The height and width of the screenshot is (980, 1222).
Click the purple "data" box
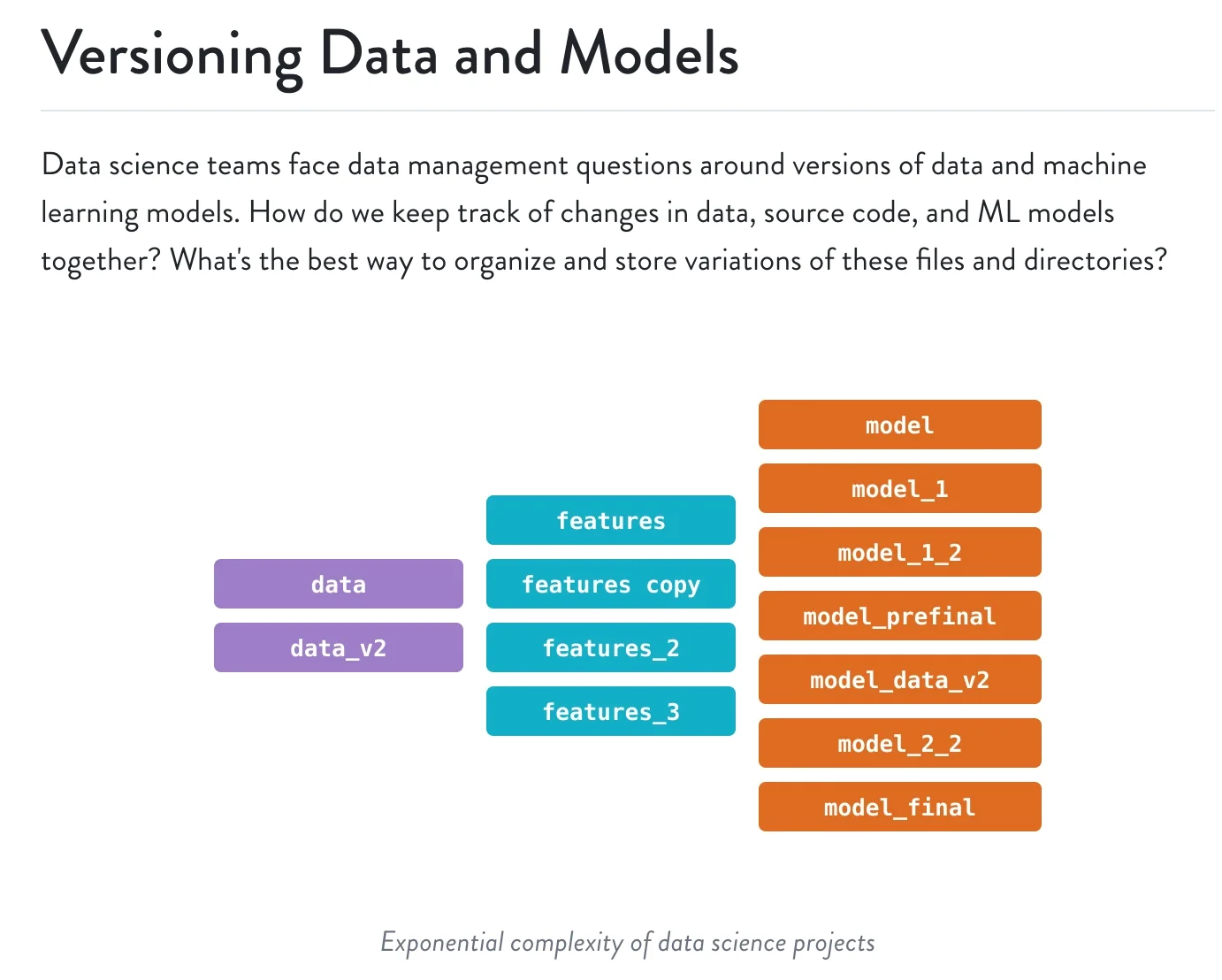point(338,584)
